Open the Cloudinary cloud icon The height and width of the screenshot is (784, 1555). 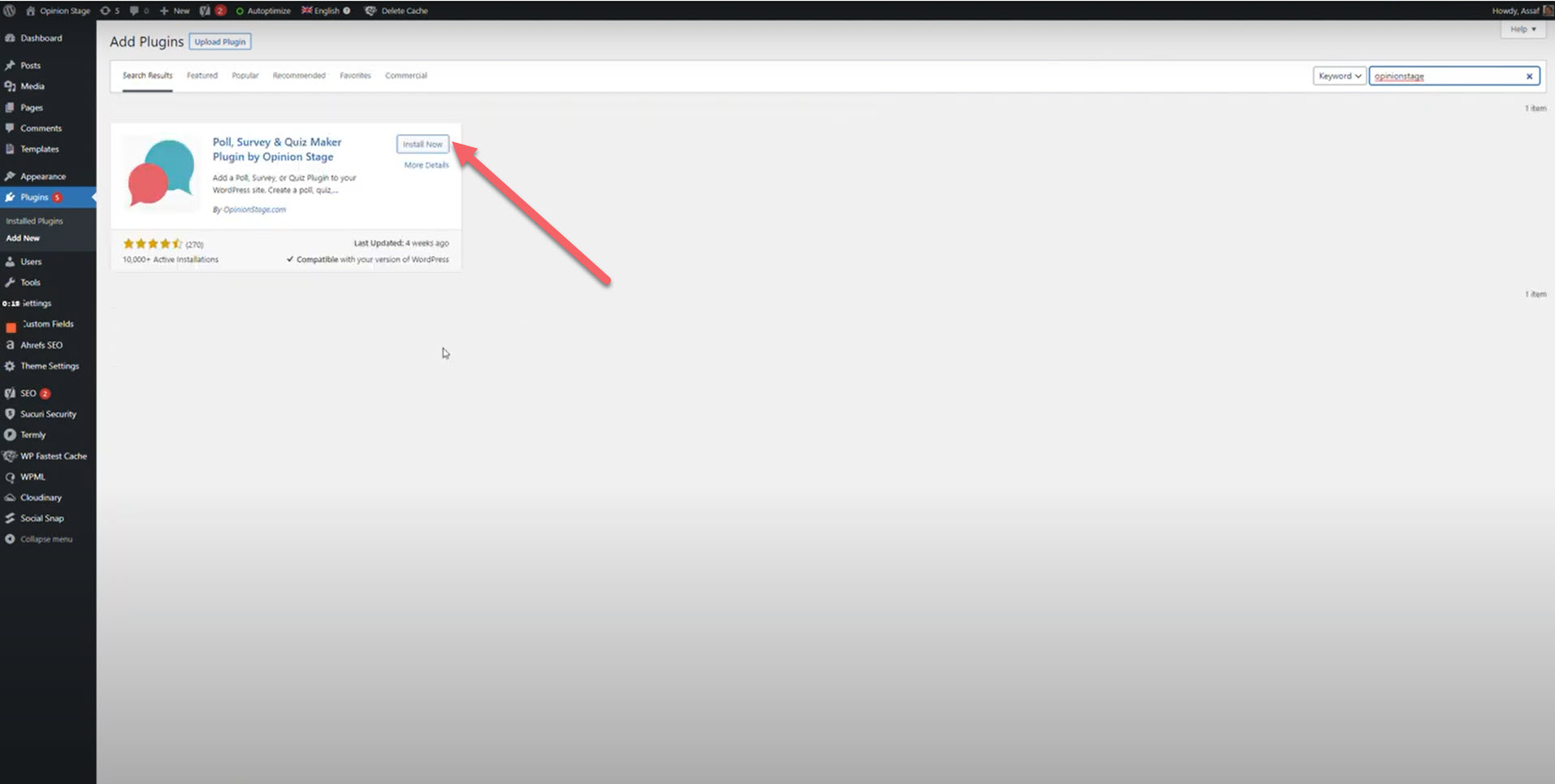(10, 498)
